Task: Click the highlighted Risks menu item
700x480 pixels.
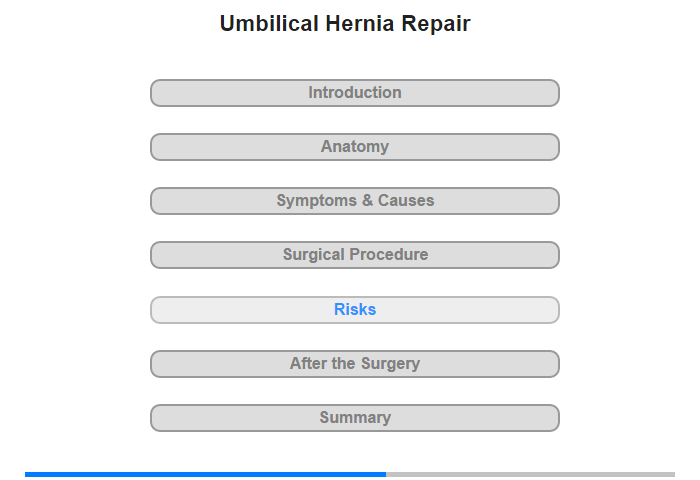Action: (x=355, y=310)
